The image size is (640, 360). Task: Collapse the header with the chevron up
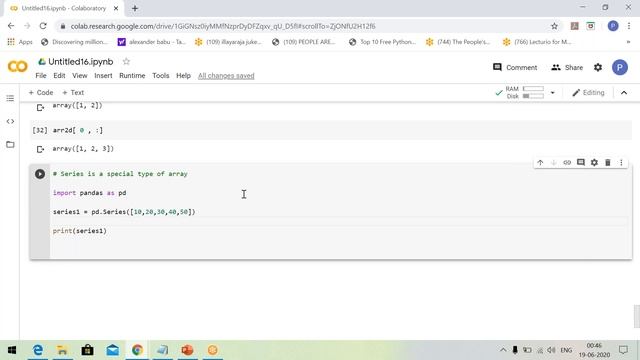624,93
